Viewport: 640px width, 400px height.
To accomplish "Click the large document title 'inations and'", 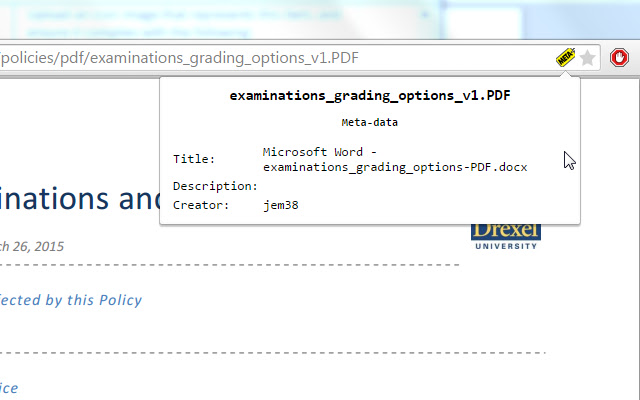I will [80, 199].
